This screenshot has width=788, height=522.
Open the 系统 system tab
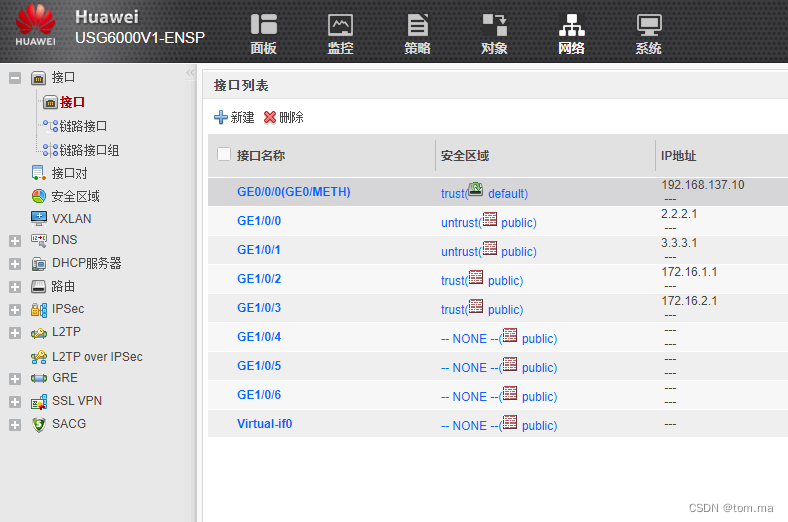[648, 34]
